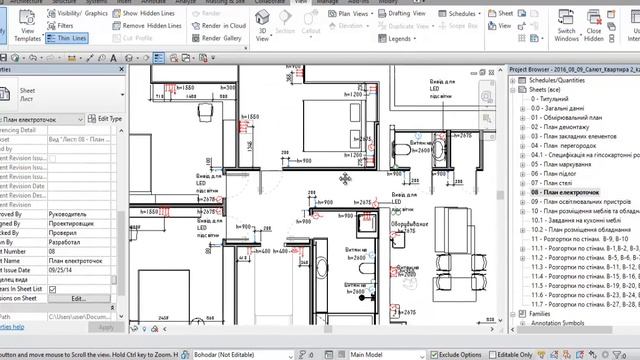Open the Add-Ins ribbon tab
The image size is (640, 360).
[x=358, y=2]
